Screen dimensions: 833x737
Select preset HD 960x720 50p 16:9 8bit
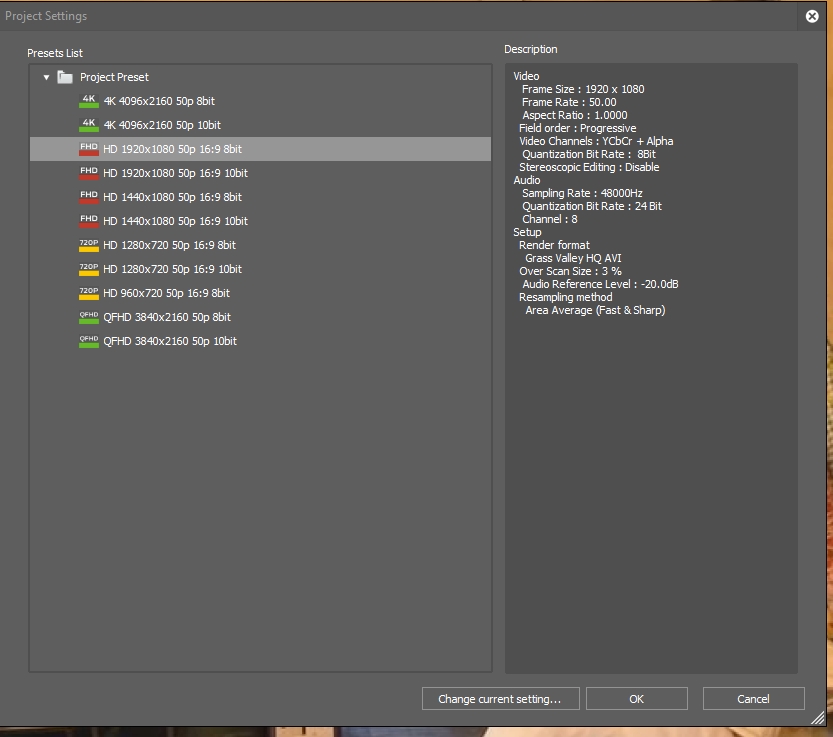coord(260,293)
